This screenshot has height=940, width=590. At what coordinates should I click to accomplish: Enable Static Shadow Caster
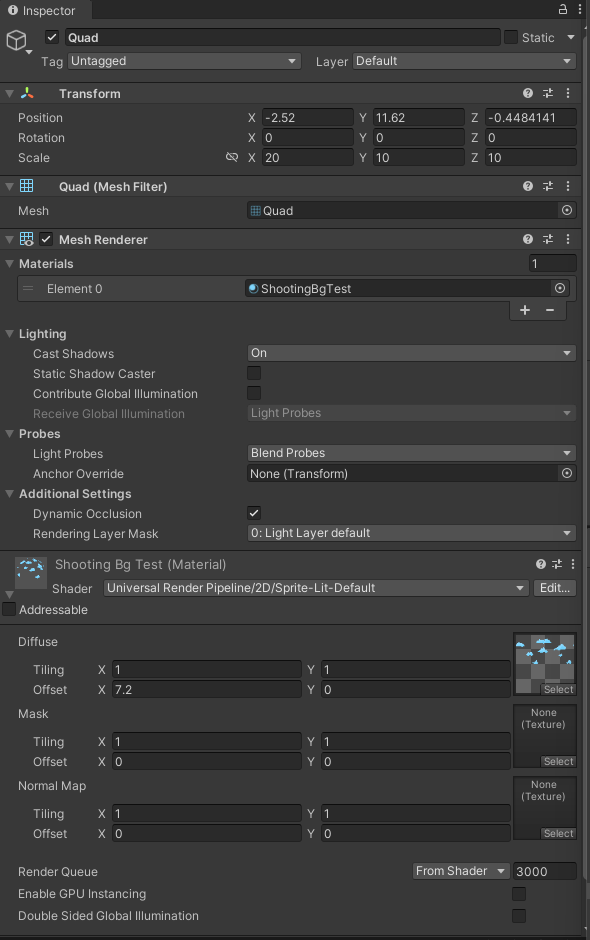[254, 373]
